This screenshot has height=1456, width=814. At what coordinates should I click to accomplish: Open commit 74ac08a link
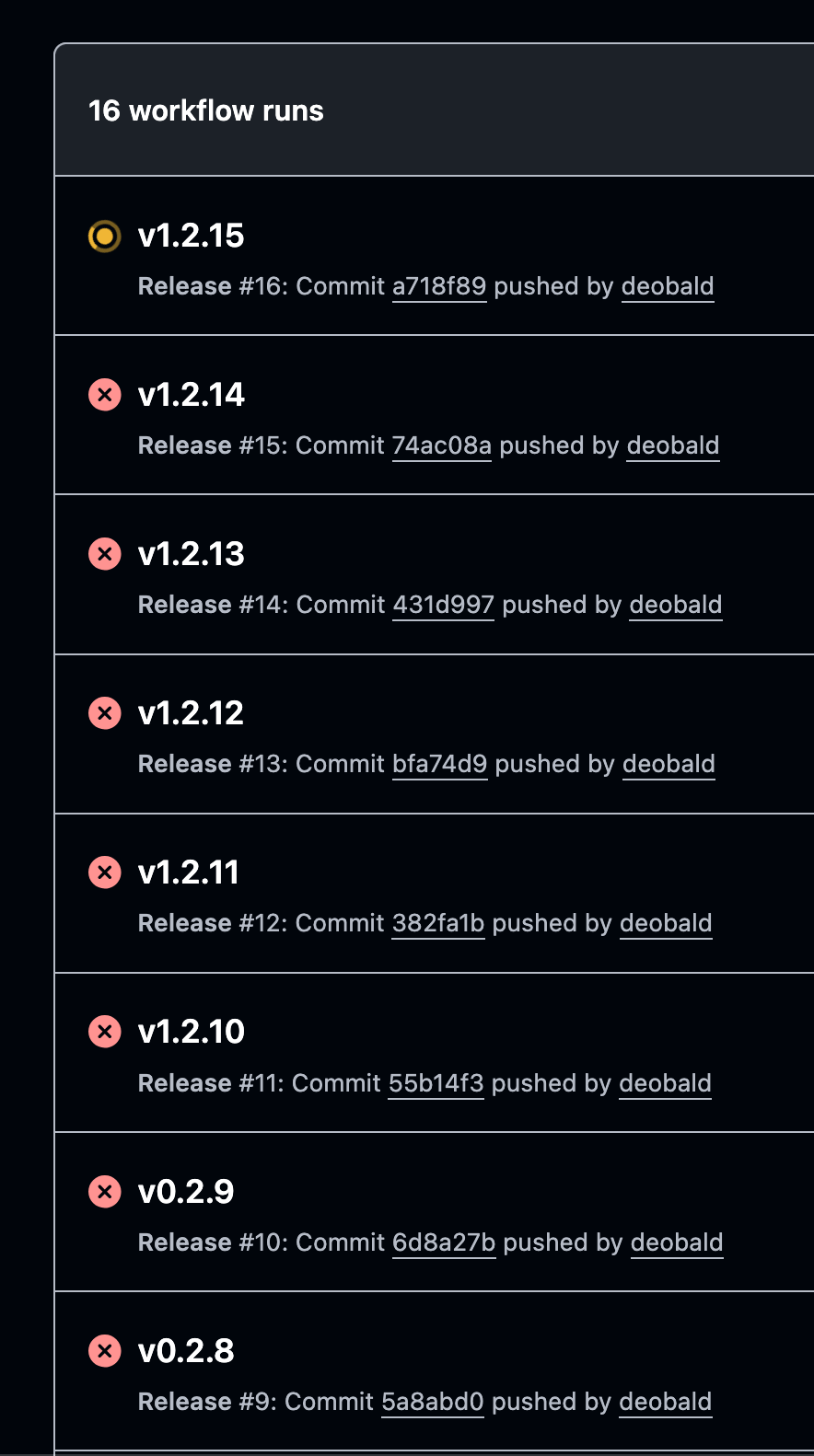click(442, 445)
